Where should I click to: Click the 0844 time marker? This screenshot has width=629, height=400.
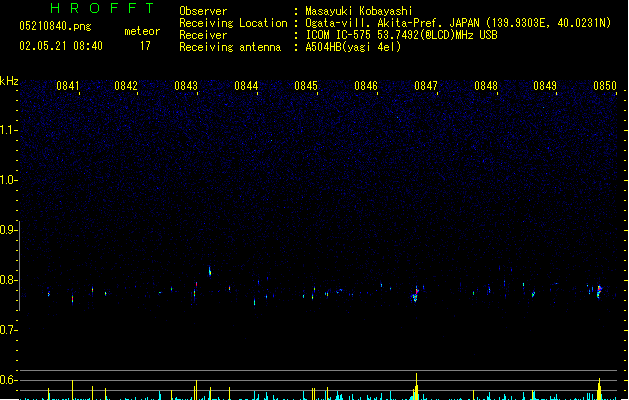(246, 86)
